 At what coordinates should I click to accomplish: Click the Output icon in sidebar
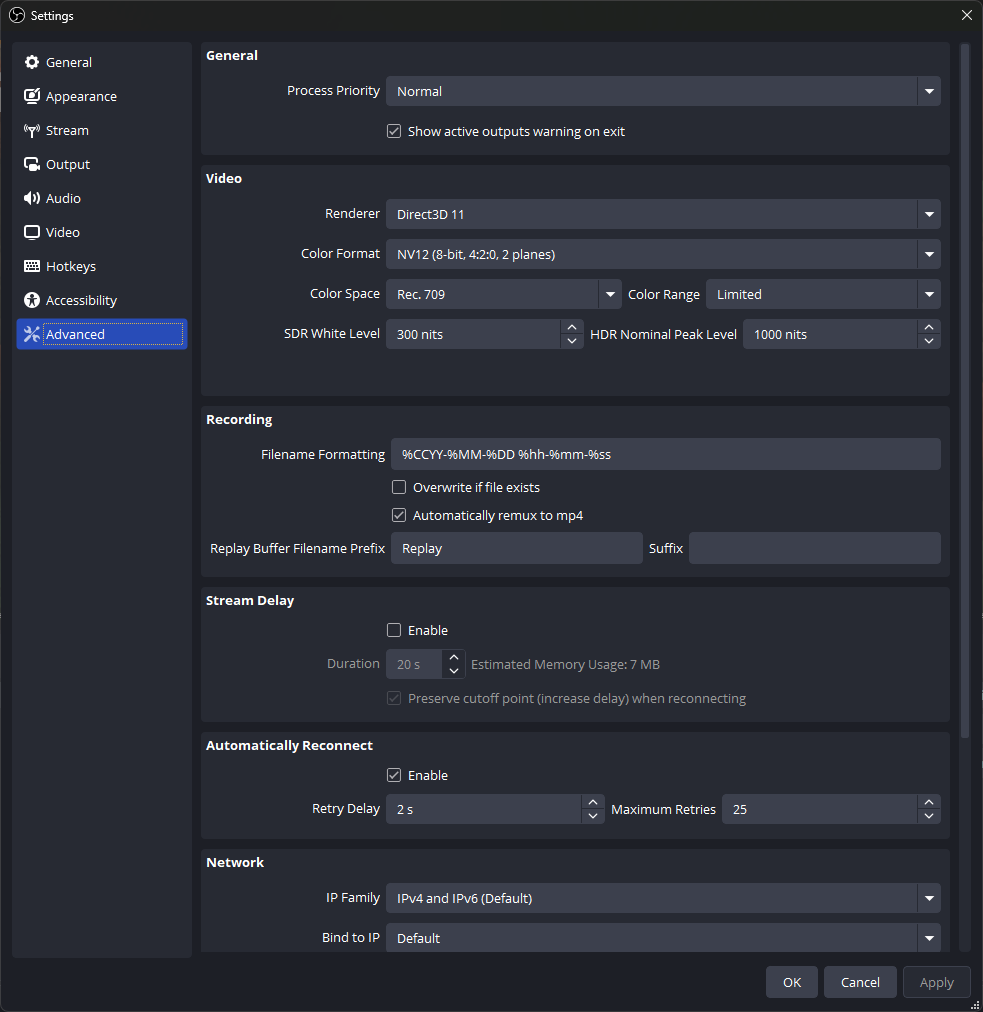click(x=32, y=165)
